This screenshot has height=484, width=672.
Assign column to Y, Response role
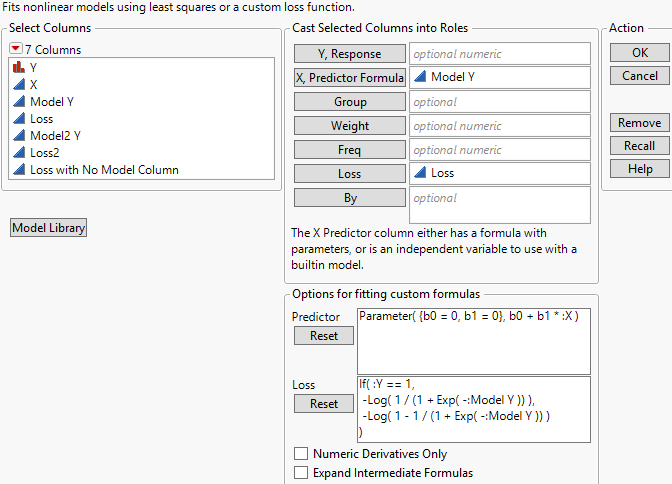[x=350, y=54]
